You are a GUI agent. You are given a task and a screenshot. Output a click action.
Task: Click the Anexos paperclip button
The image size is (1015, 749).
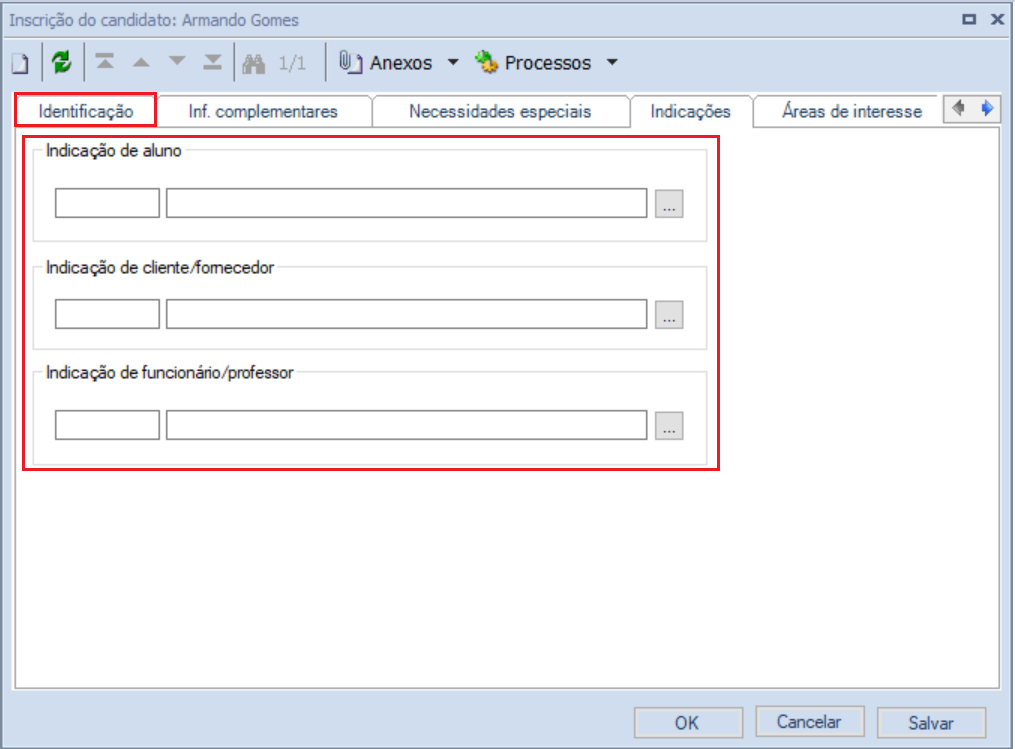pyautogui.click(x=386, y=63)
